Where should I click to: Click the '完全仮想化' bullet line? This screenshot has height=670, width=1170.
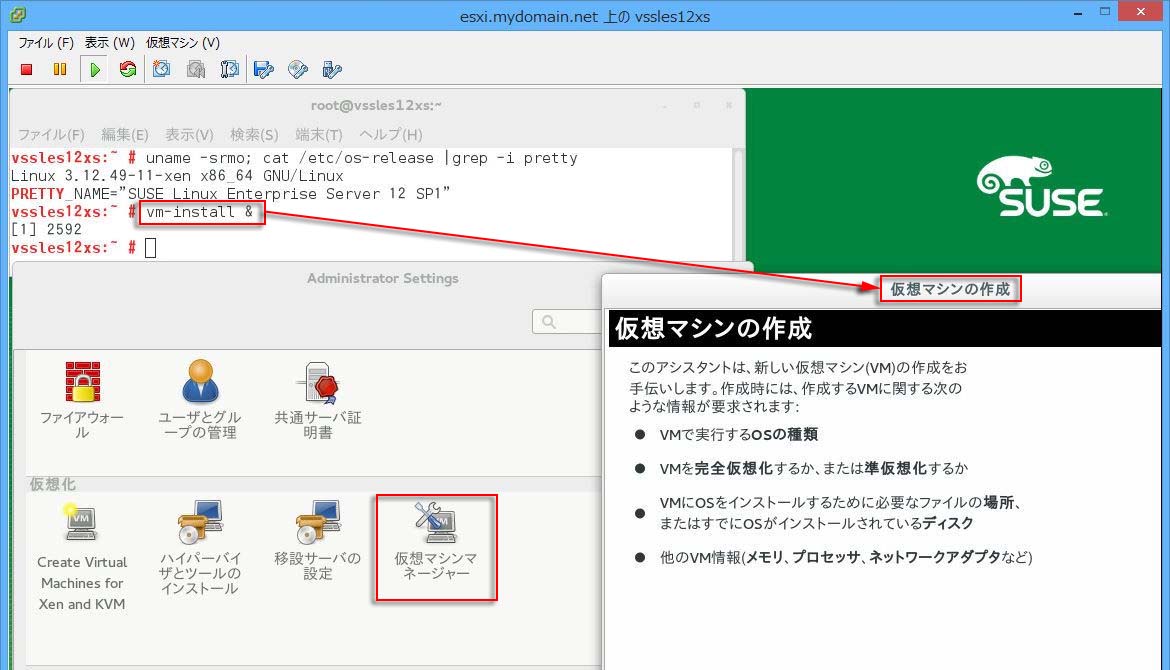813,469
